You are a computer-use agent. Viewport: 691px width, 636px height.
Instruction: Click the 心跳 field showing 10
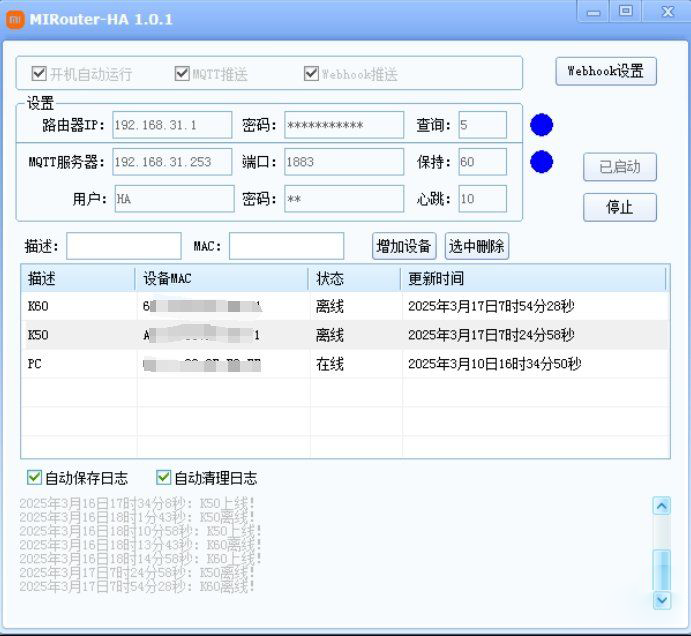coord(483,199)
